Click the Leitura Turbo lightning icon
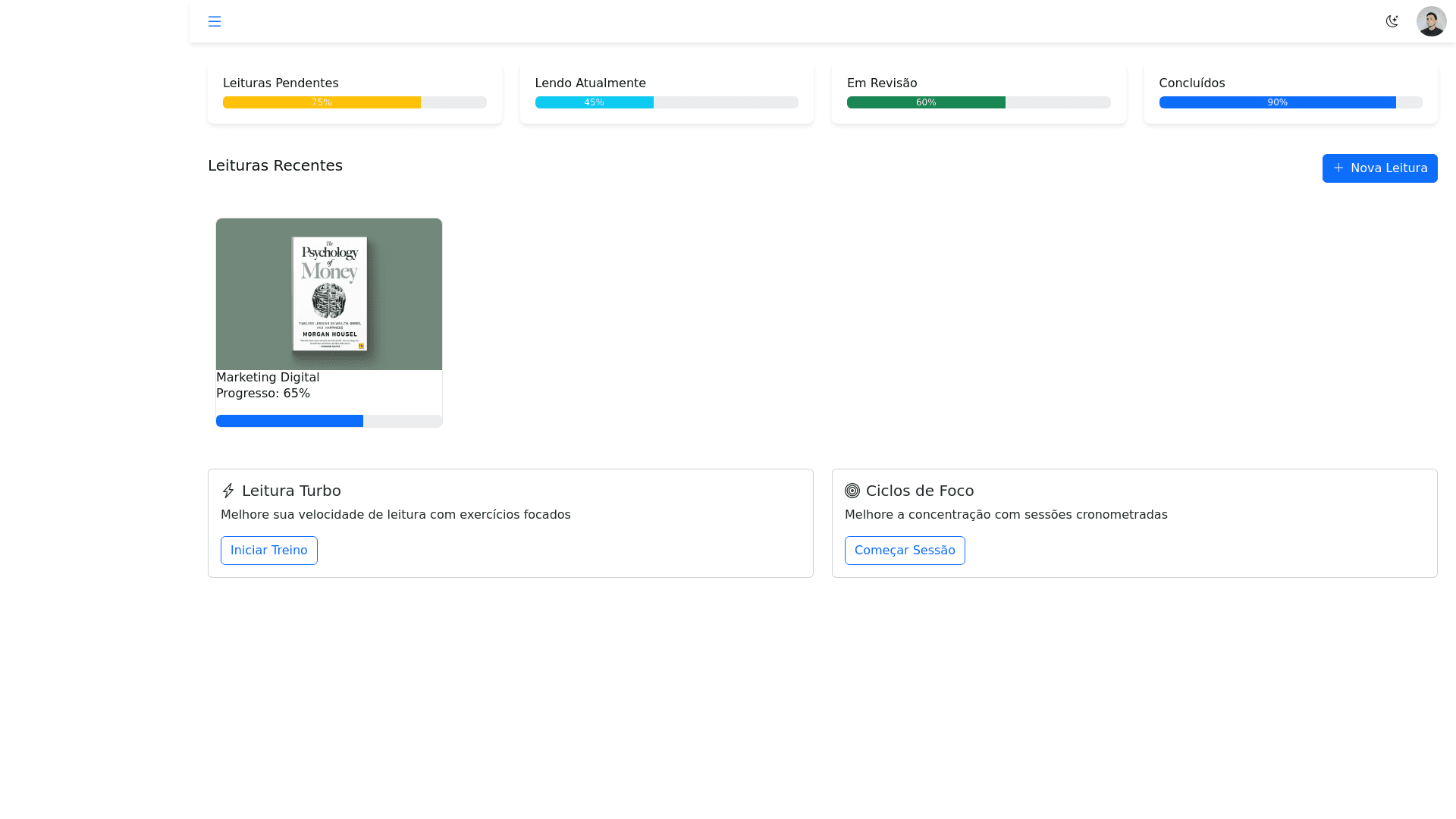This screenshot has width=1456, height=819. tap(228, 491)
